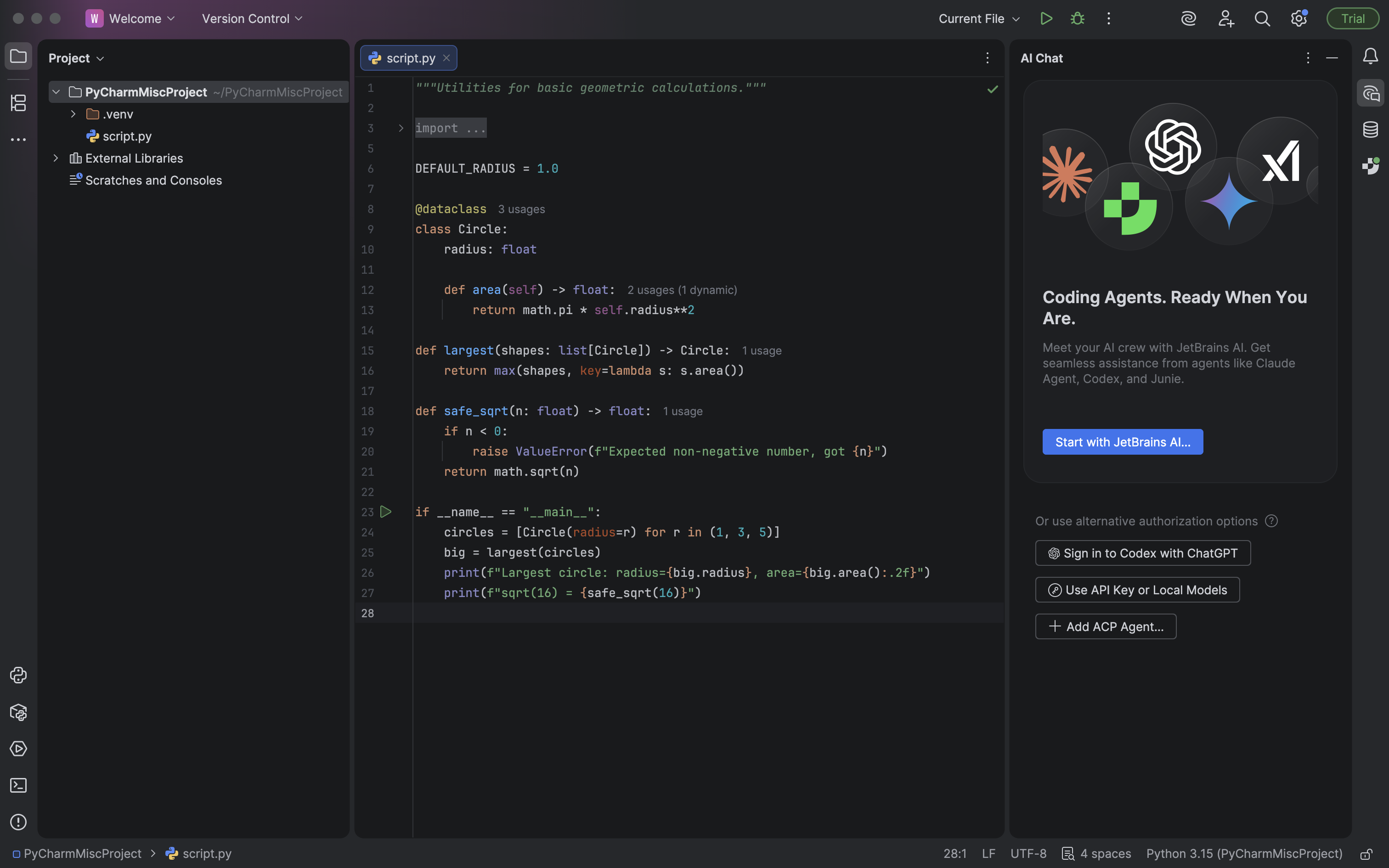This screenshot has width=1389, height=868.
Task: Toggle the AI Chat tool window icon
Action: click(x=1370, y=93)
